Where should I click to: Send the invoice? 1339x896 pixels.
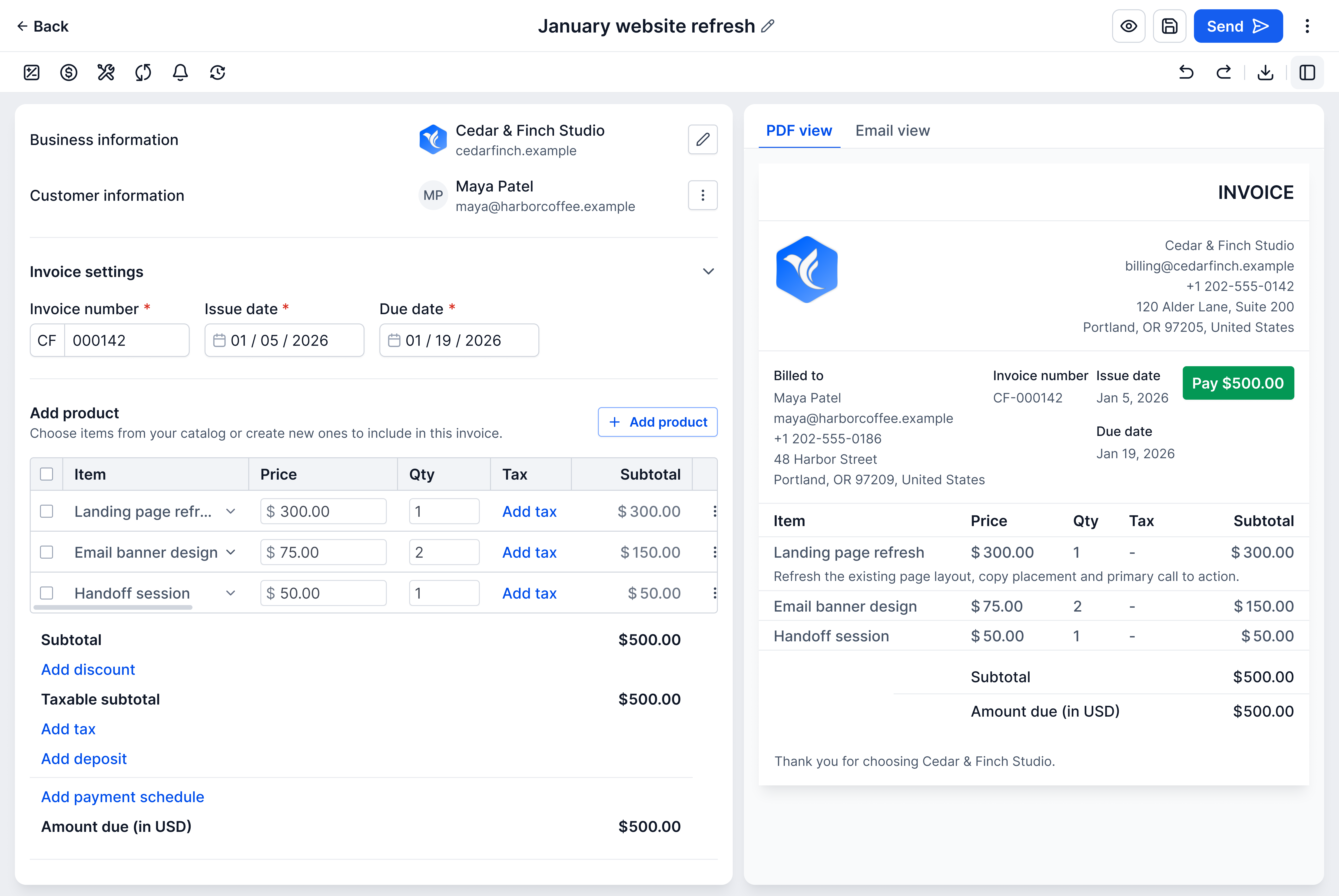(1238, 26)
